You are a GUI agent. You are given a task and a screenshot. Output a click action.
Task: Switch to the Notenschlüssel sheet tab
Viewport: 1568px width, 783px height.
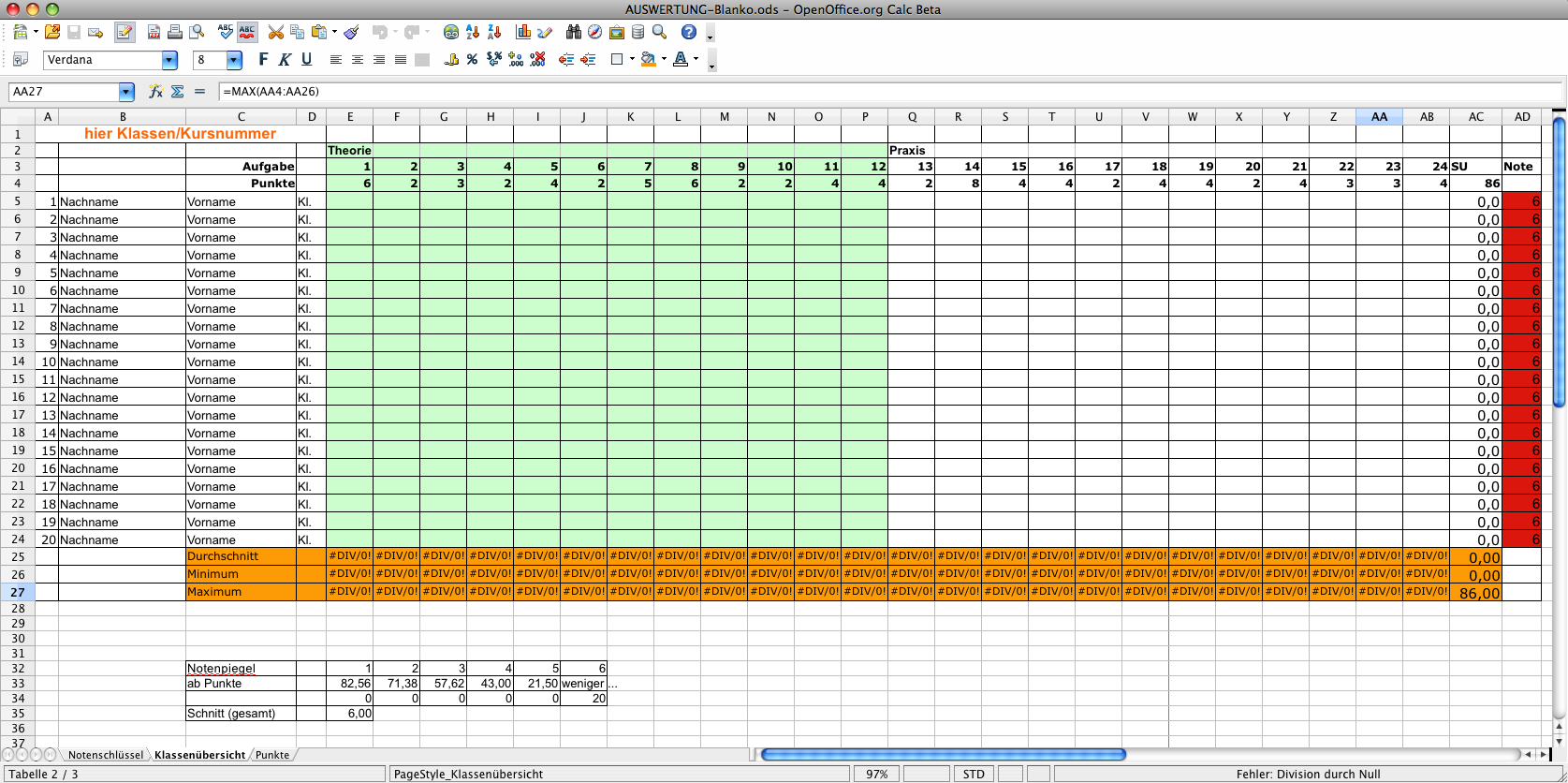(x=106, y=755)
